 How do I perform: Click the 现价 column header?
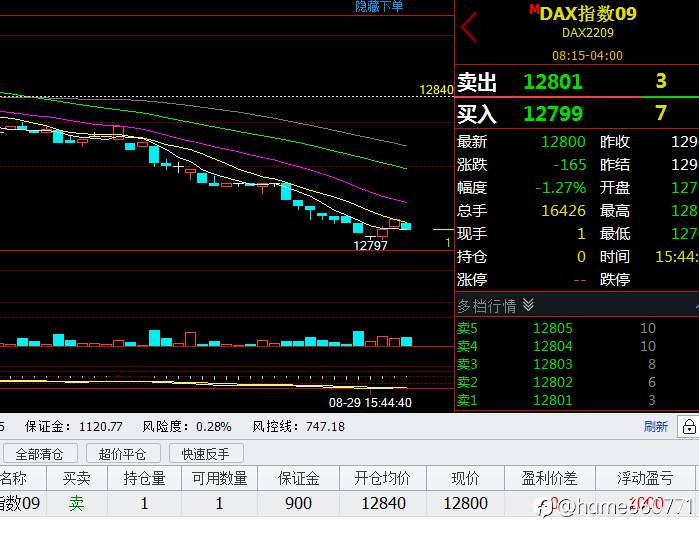coord(465,479)
